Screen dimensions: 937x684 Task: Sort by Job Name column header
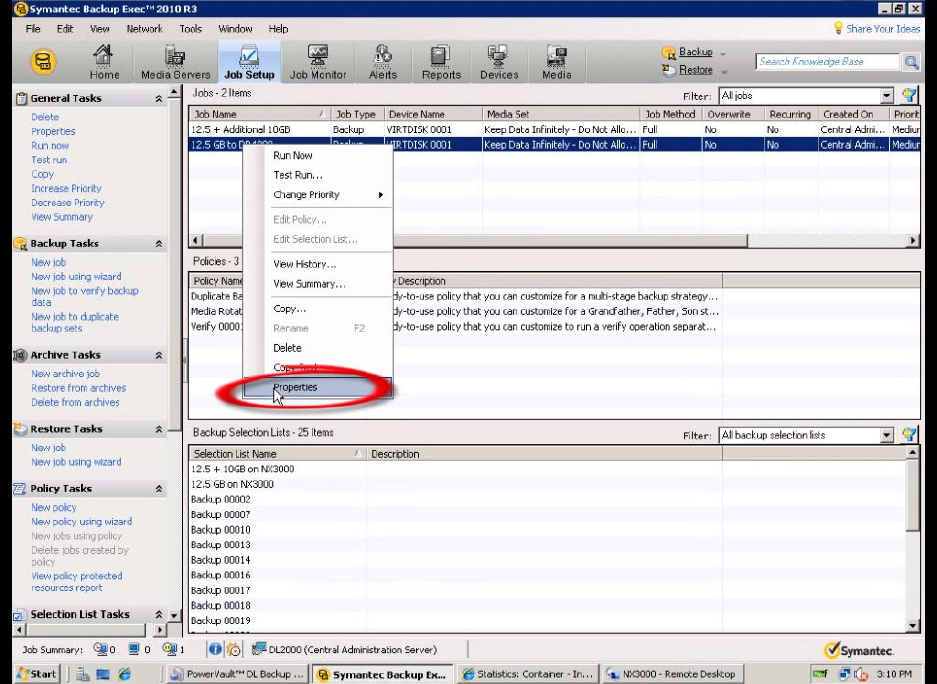coord(259,114)
